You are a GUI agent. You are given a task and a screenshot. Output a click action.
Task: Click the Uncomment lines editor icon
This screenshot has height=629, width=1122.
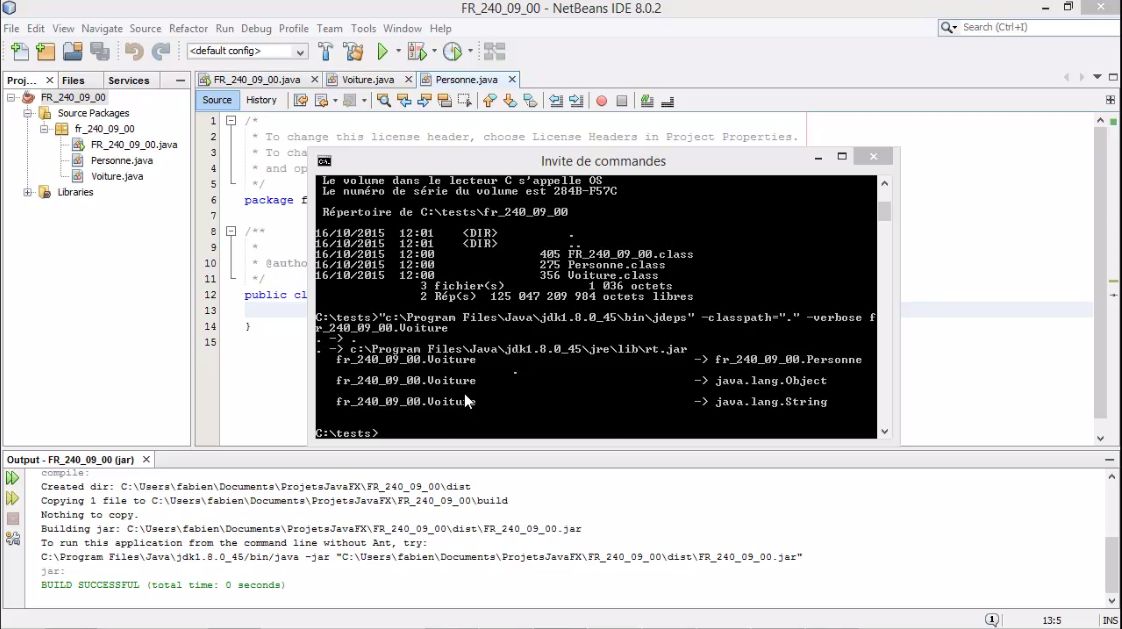click(x=668, y=101)
